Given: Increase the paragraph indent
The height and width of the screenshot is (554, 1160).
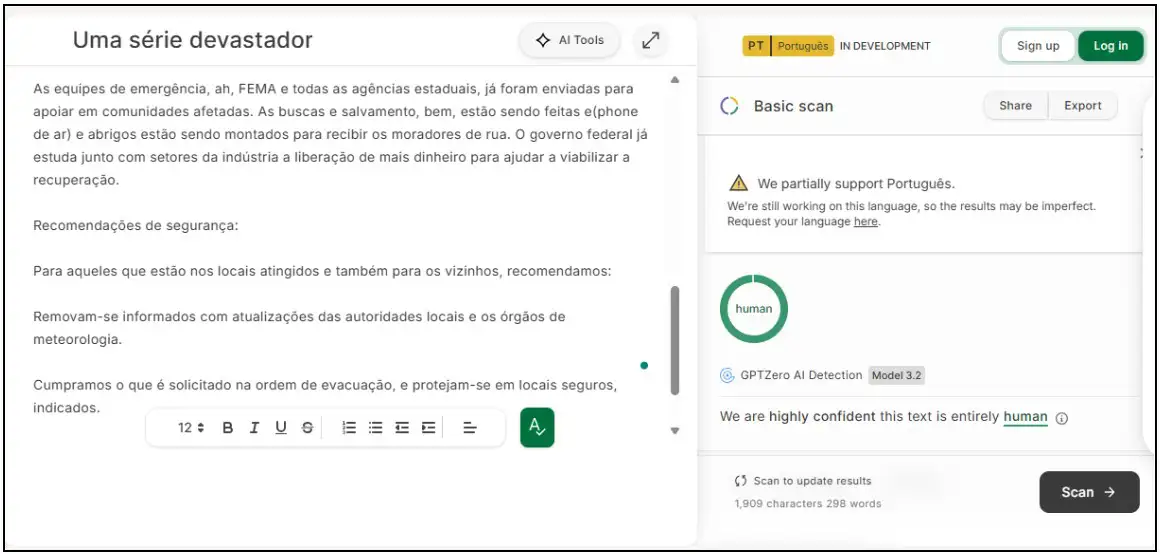Looking at the screenshot, I should coord(428,428).
